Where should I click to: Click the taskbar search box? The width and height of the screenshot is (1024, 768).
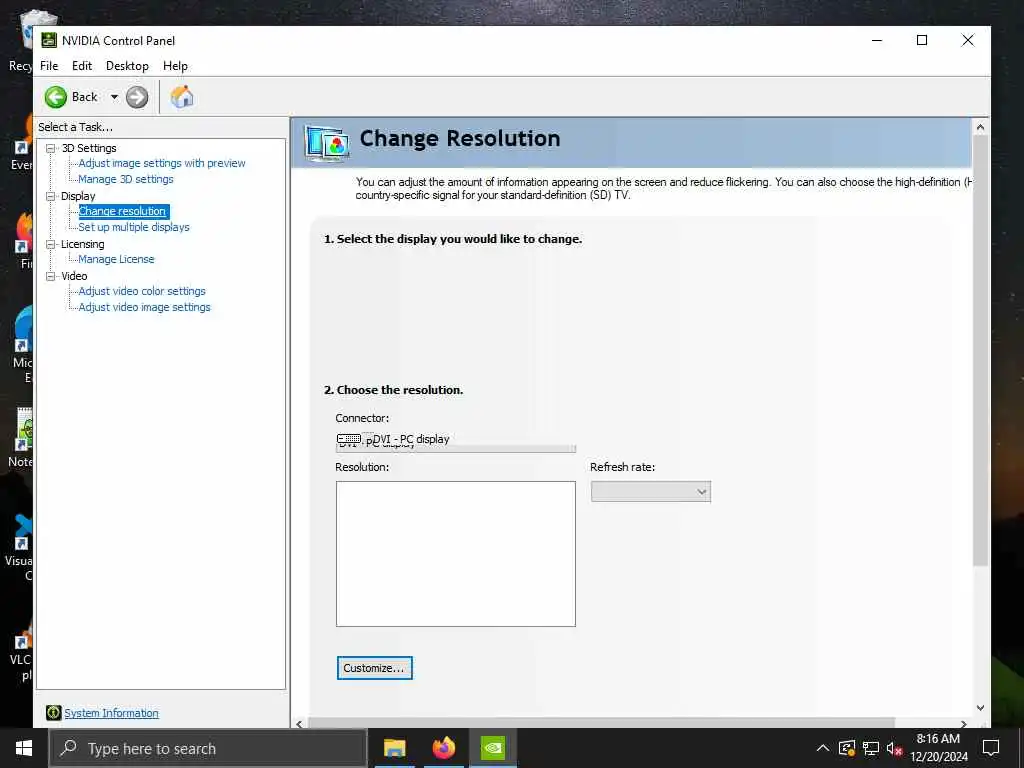pyautogui.click(x=208, y=748)
